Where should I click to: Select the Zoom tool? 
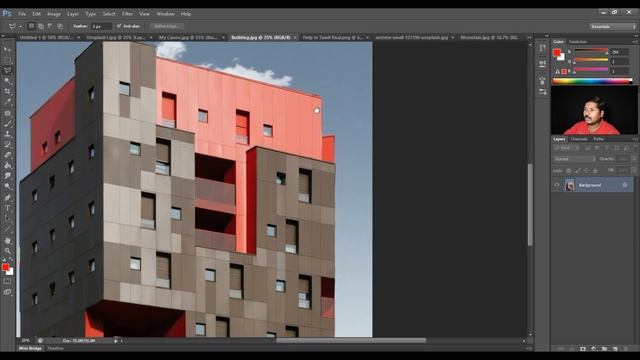(7, 251)
